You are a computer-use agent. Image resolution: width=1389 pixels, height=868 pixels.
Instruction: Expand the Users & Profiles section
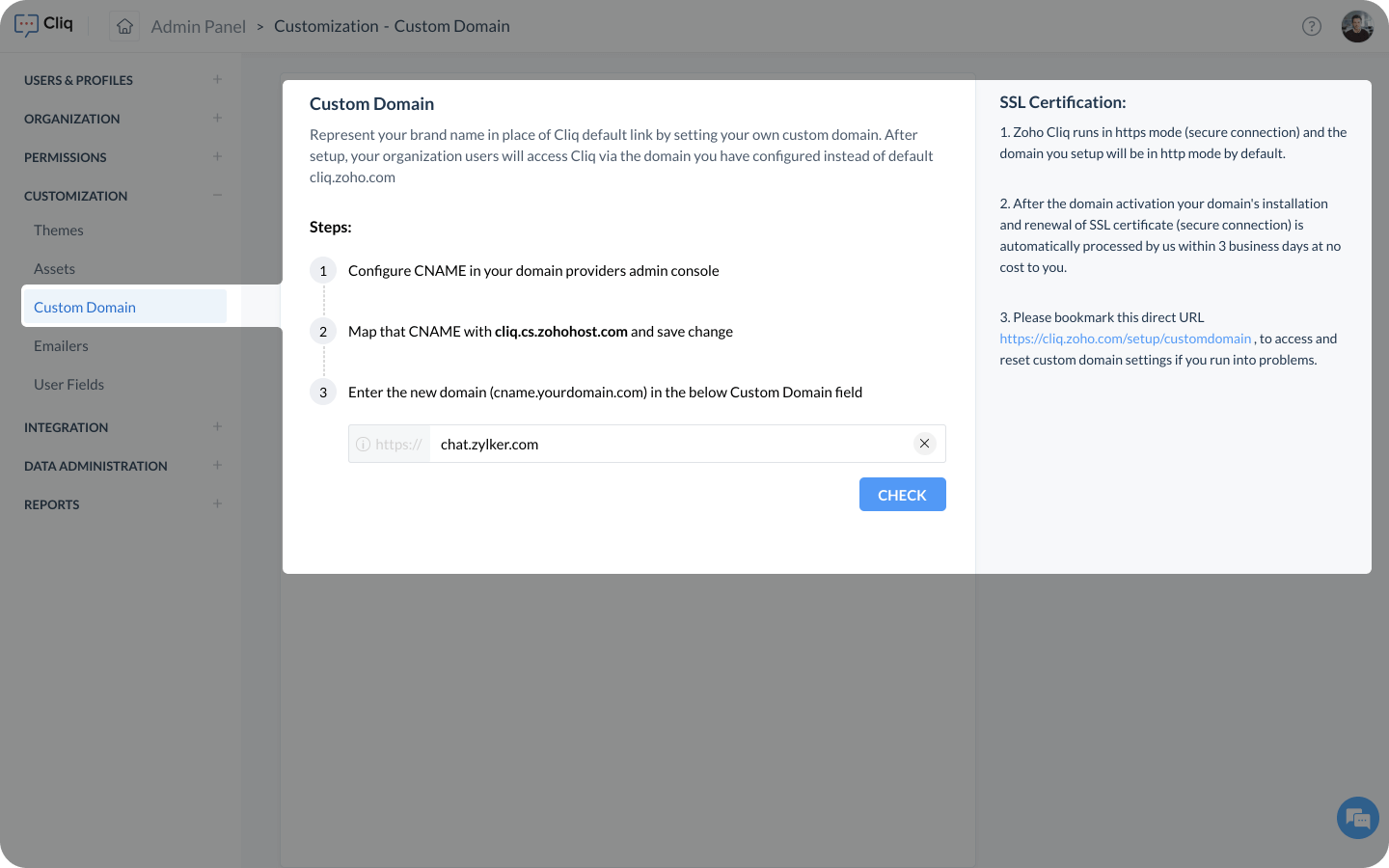click(x=217, y=79)
